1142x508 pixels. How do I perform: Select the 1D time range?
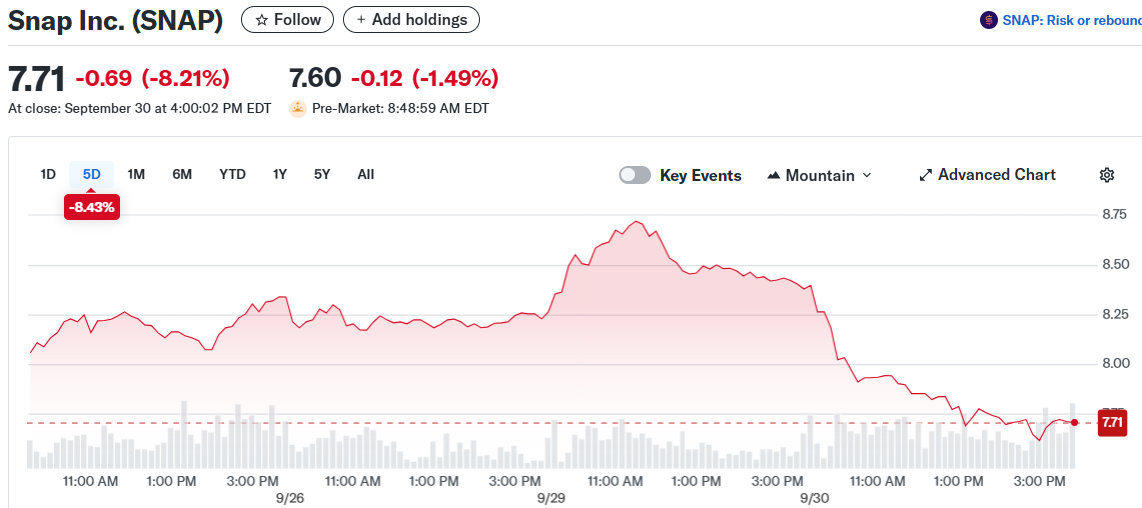click(48, 174)
